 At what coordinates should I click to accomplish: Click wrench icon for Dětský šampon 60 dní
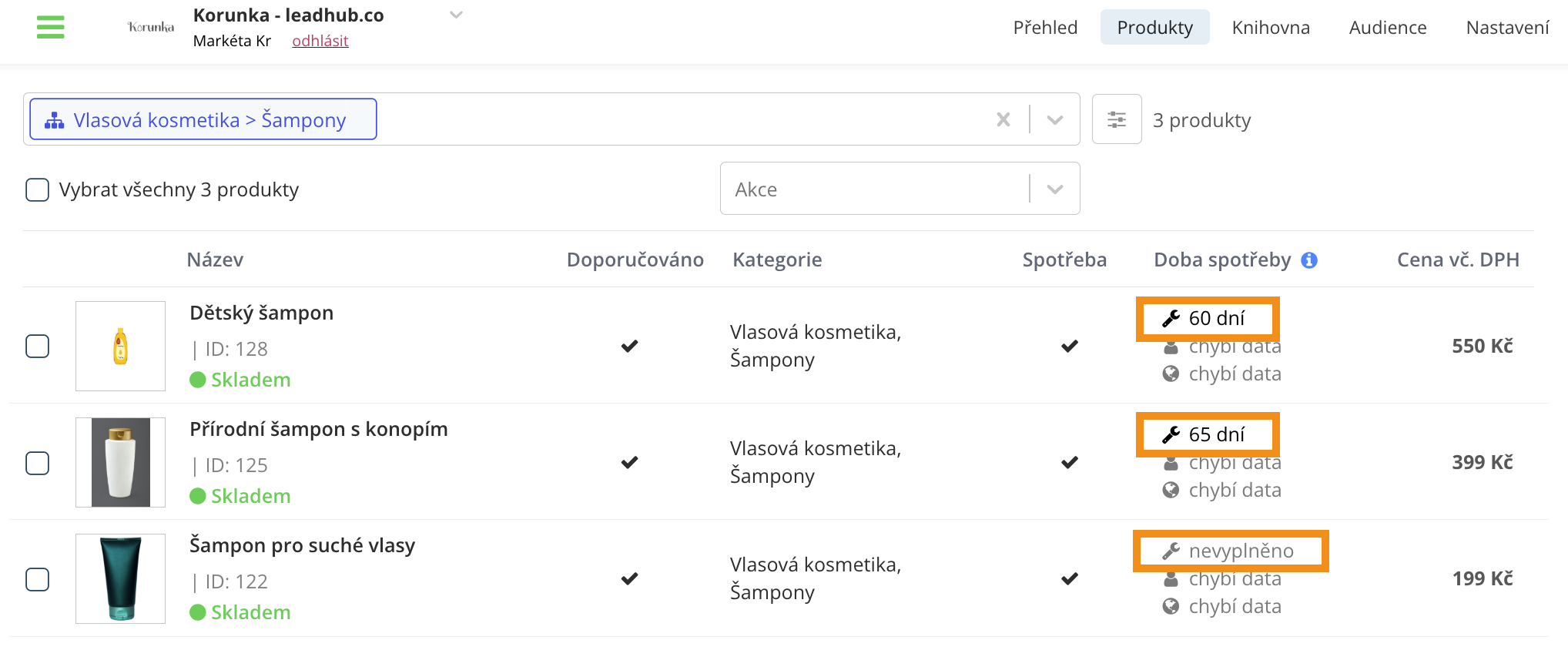point(1171,318)
